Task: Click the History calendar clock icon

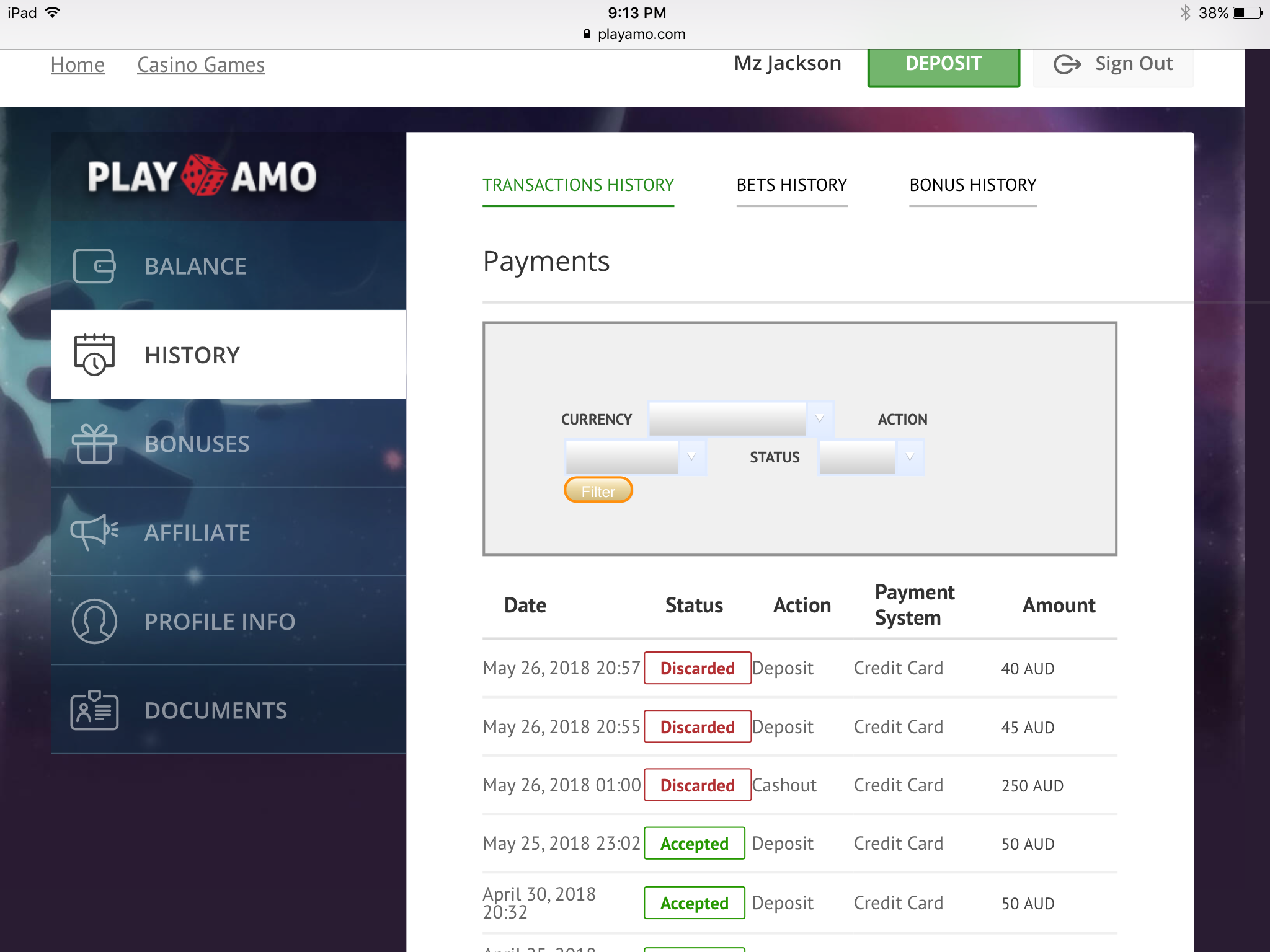Action: pyautogui.click(x=94, y=355)
